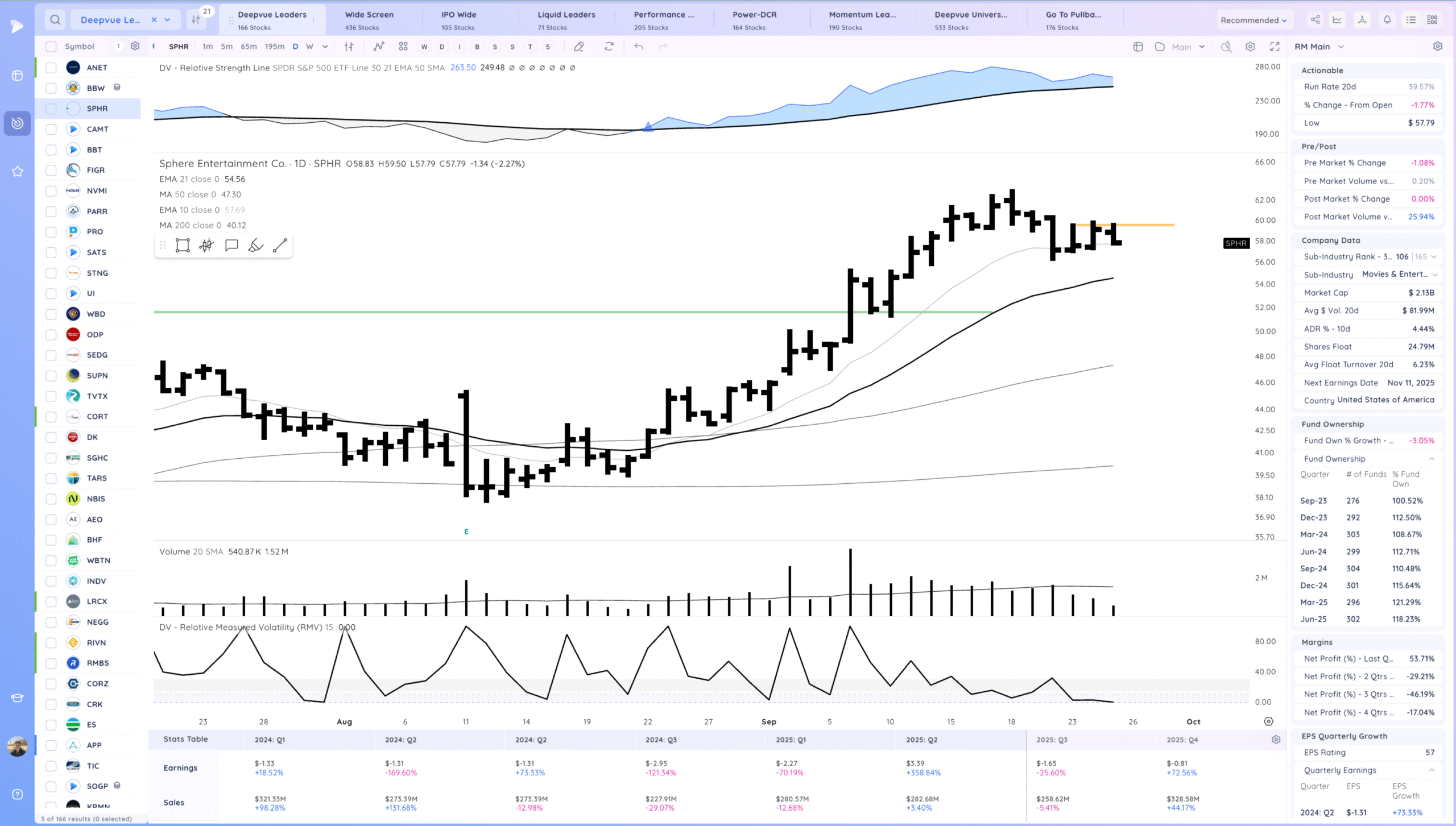Select the candlestick measure drawing tool

[206, 246]
